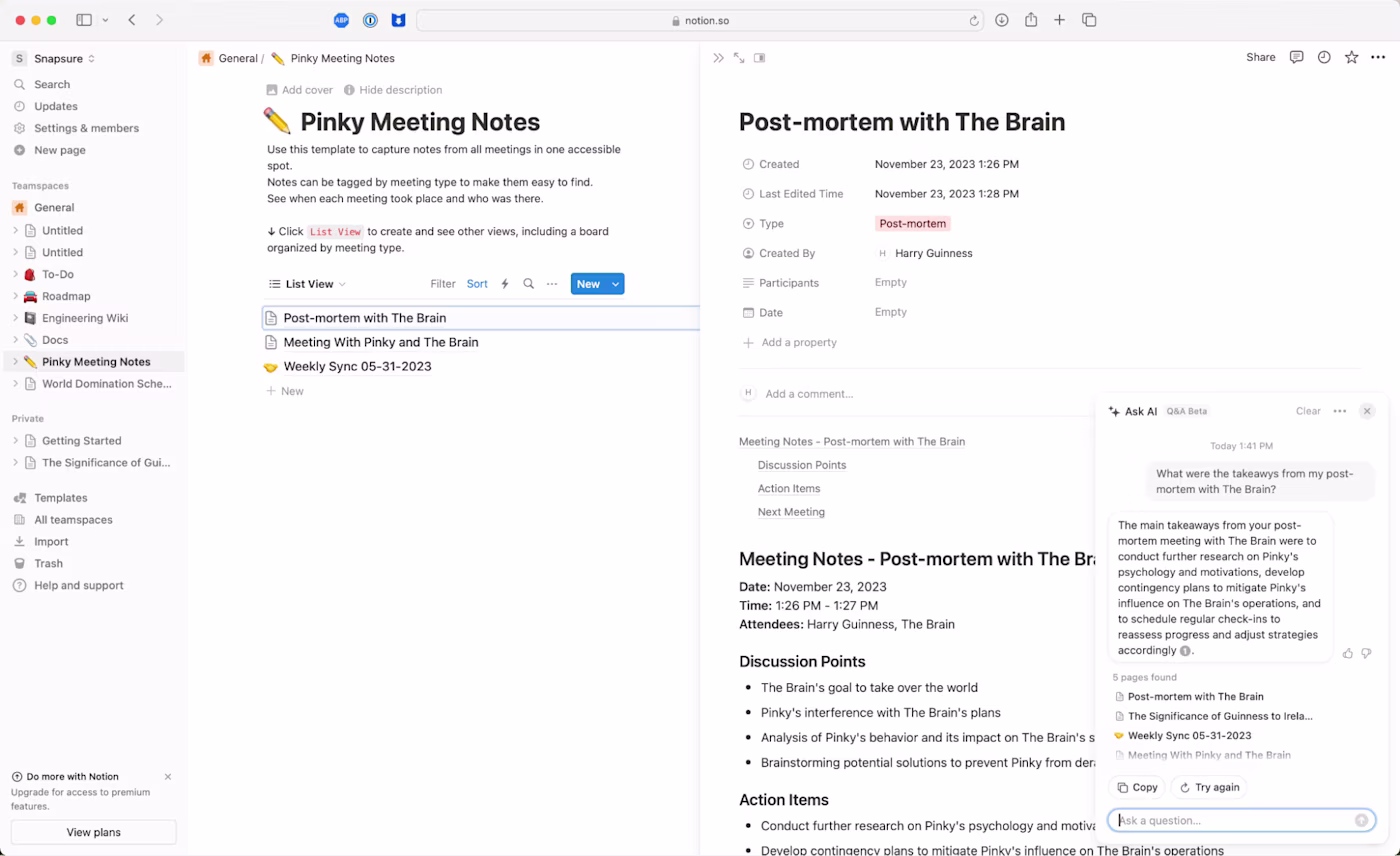Click the View plans button
The width and height of the screenshot is (1400, 856).
coord(93,832)
